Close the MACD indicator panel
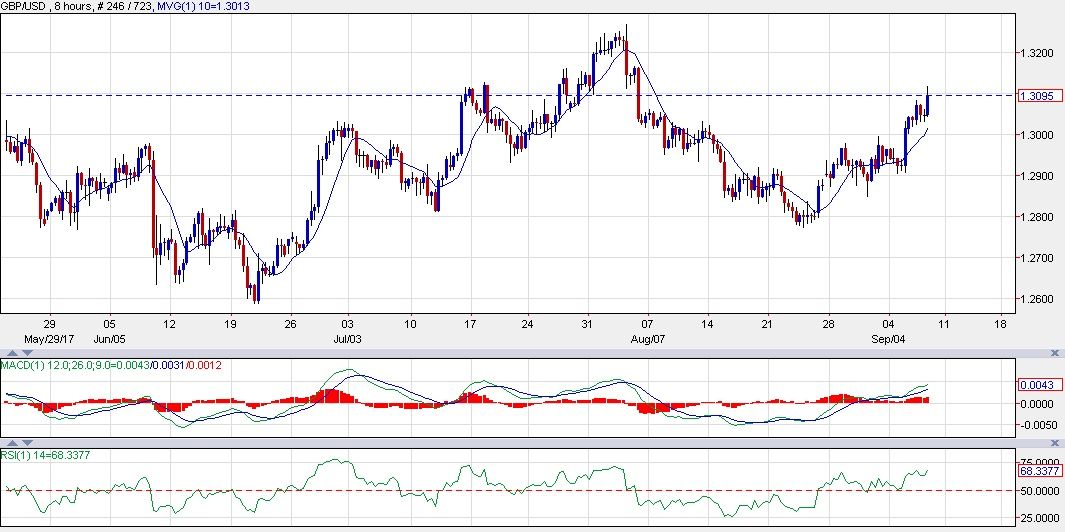Screen dimensions: 1065x532 tap(1055, 353)
